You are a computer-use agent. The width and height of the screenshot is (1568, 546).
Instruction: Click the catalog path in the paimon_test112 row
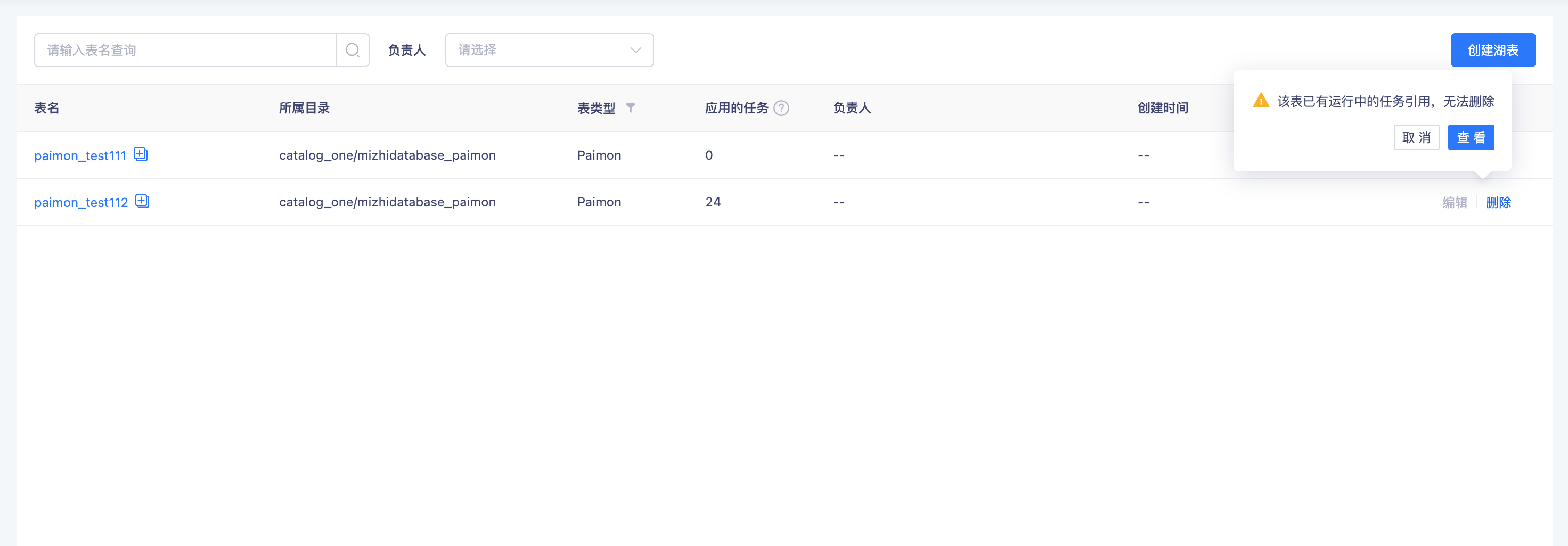pyautogui.click(x=387, y=202)
